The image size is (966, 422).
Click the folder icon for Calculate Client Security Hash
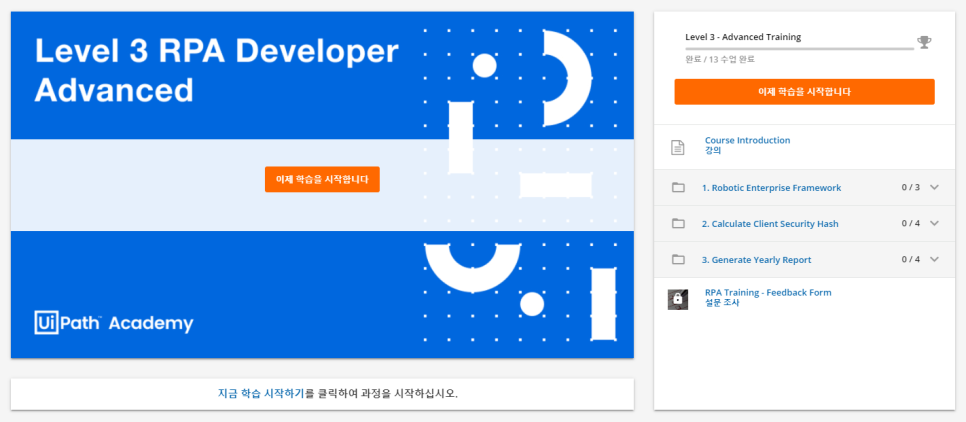tap(678, 224)
